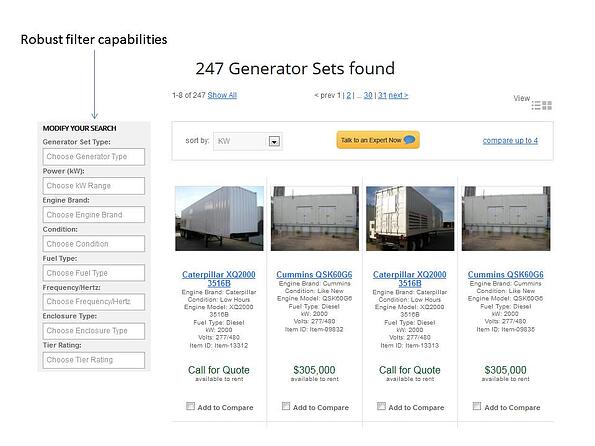
Task: Check Add to Compare for Item-13313
Action: click(381, 406)
